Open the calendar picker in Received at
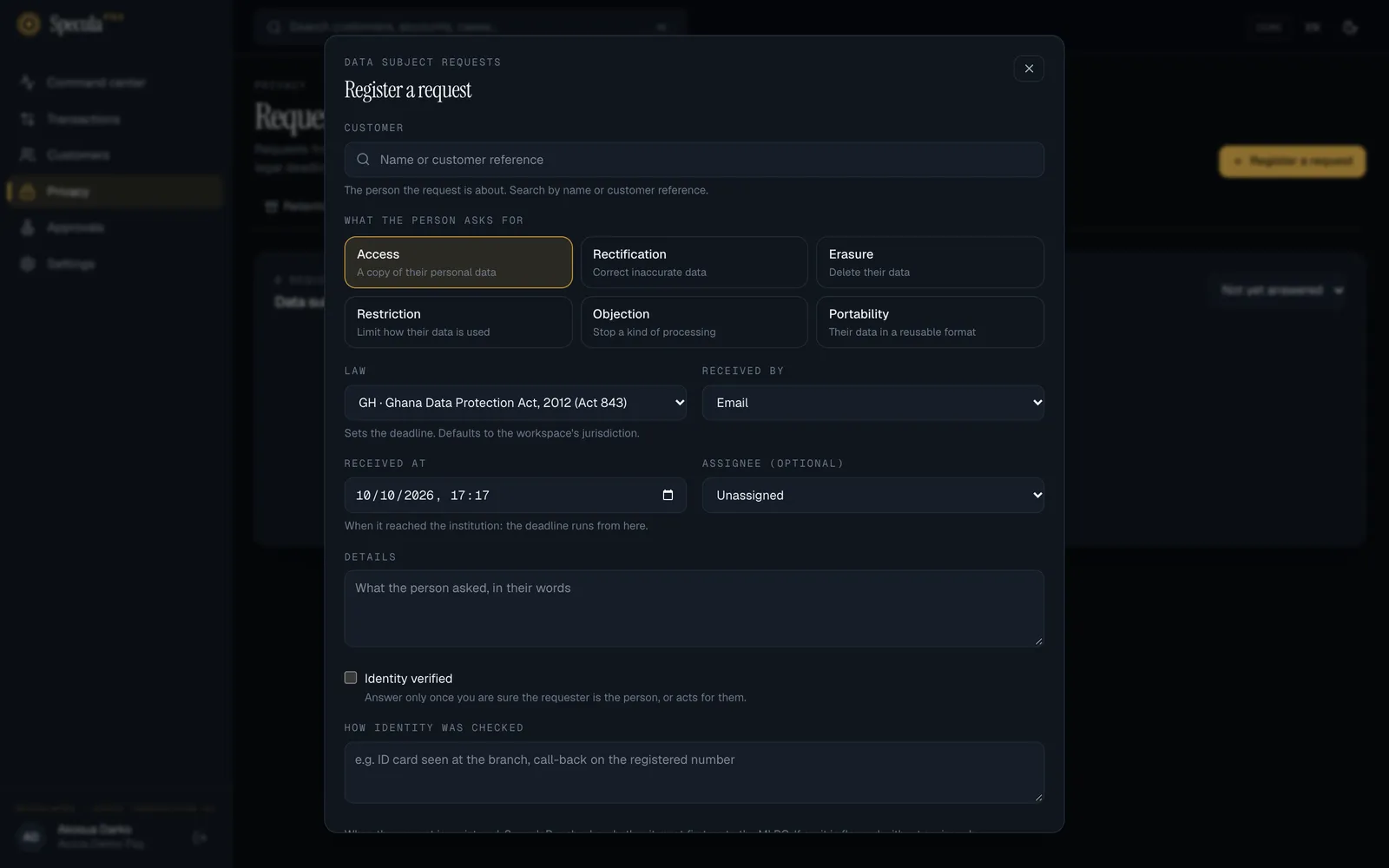This screenshot has width=1389, height=868. [668, 495]
